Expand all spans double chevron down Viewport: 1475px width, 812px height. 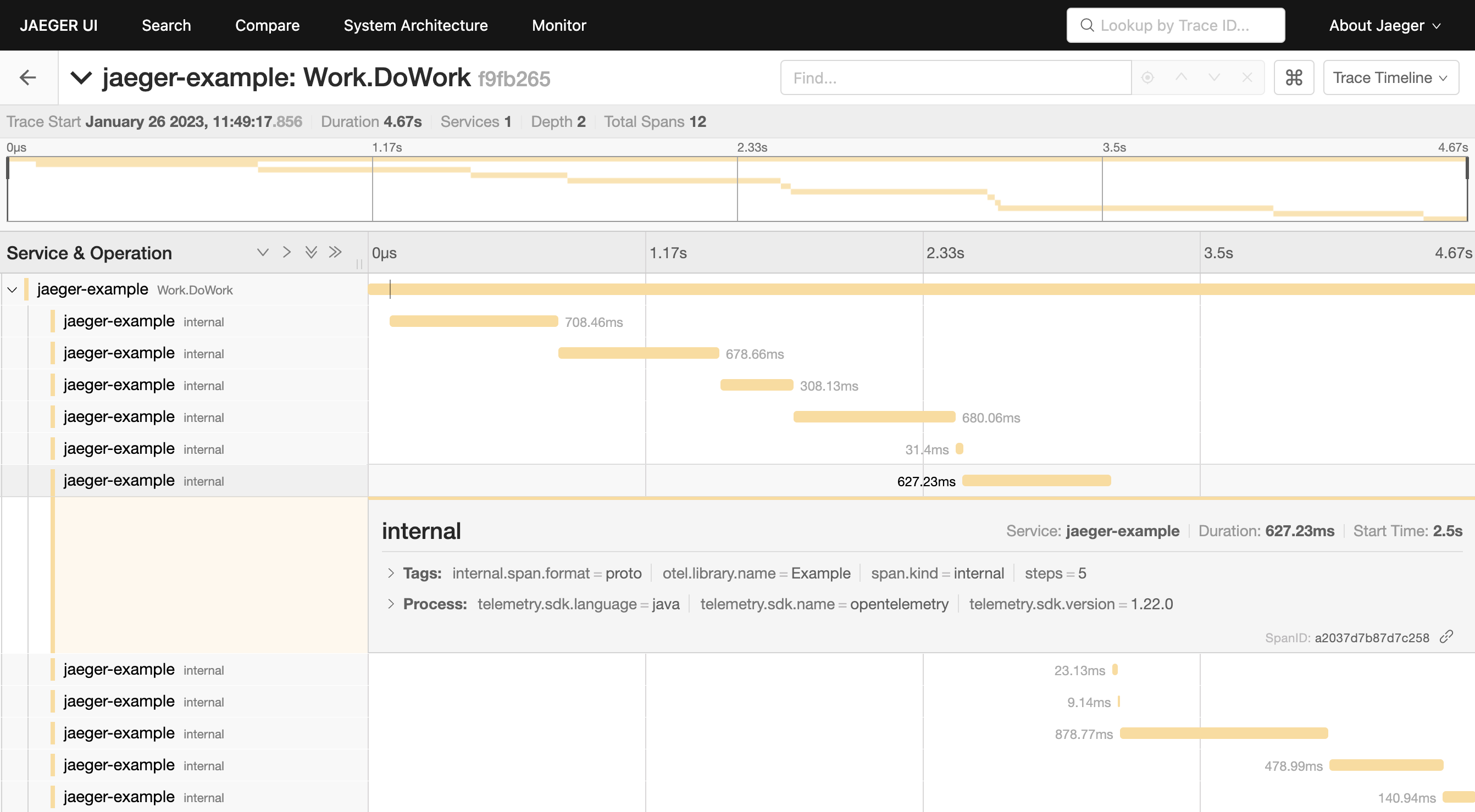click(x=311, y=252)
